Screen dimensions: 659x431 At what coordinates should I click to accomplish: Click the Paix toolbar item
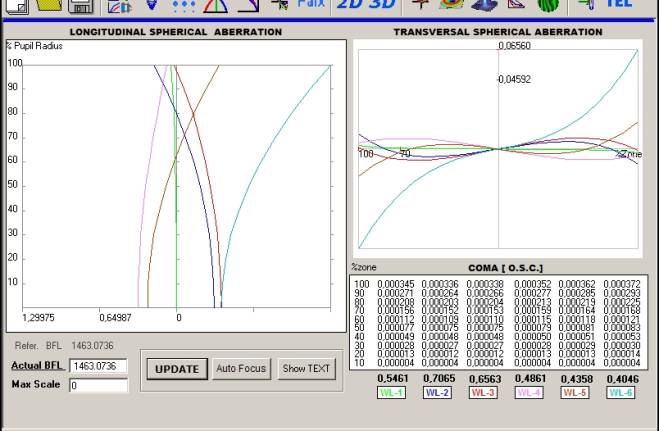coord(311,4)
